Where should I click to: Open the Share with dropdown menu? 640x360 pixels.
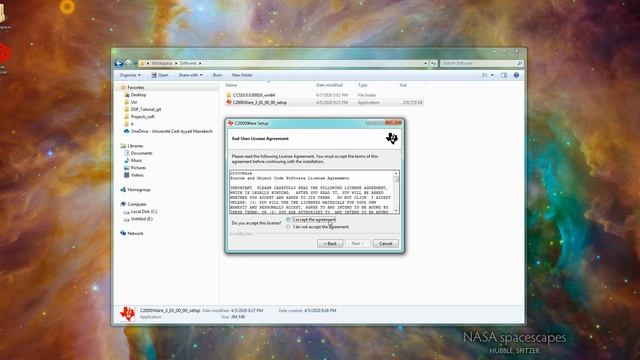pyautogui.click(x=190, y=75)
